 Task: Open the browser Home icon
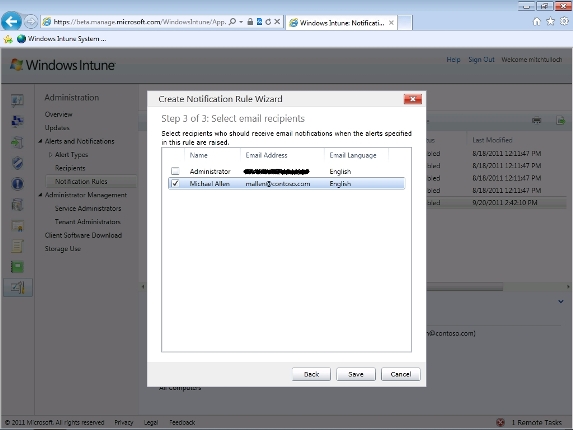[536, 22]
